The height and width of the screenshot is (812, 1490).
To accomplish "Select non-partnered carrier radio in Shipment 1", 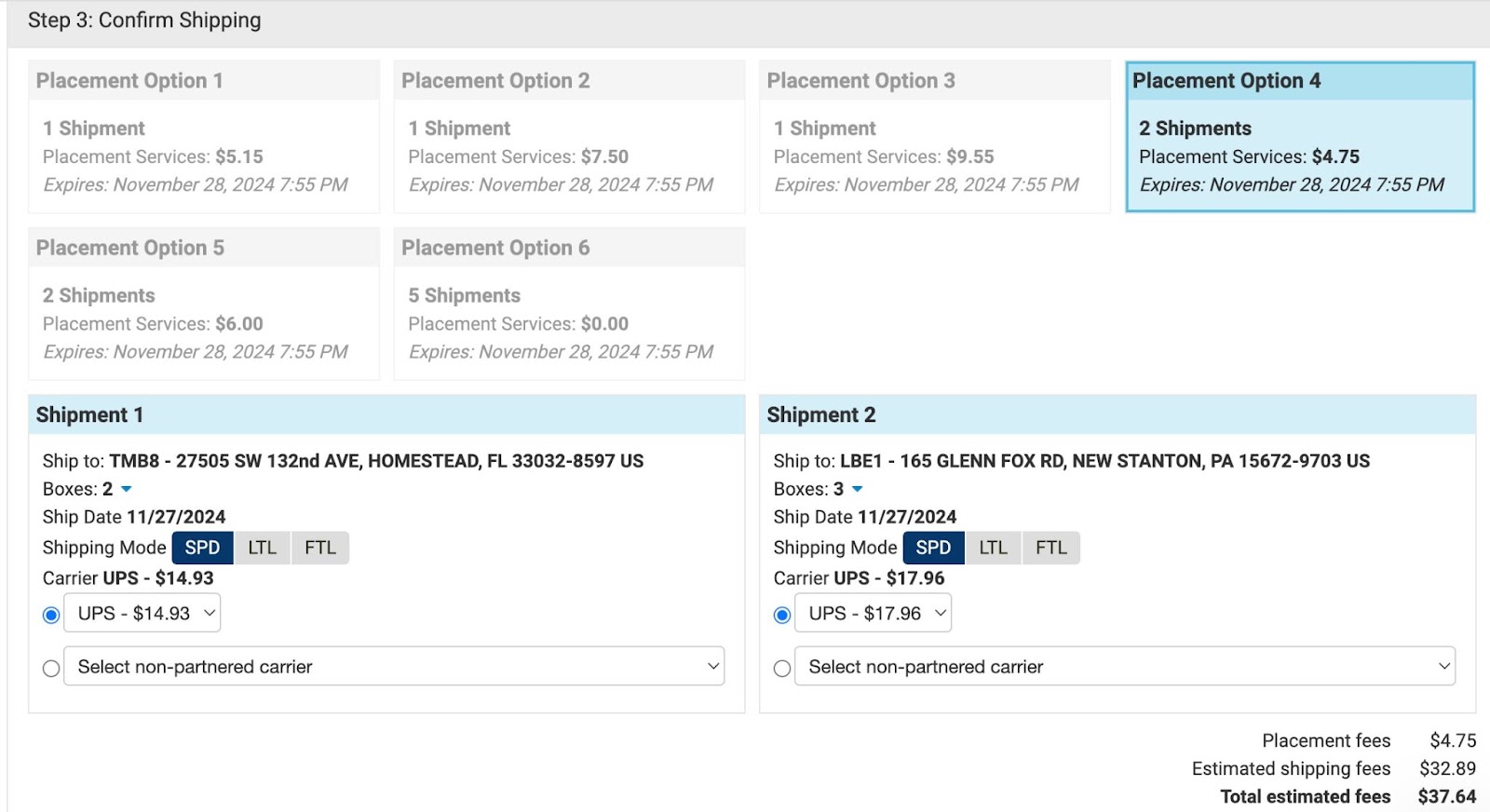I will tap(51, 669).
